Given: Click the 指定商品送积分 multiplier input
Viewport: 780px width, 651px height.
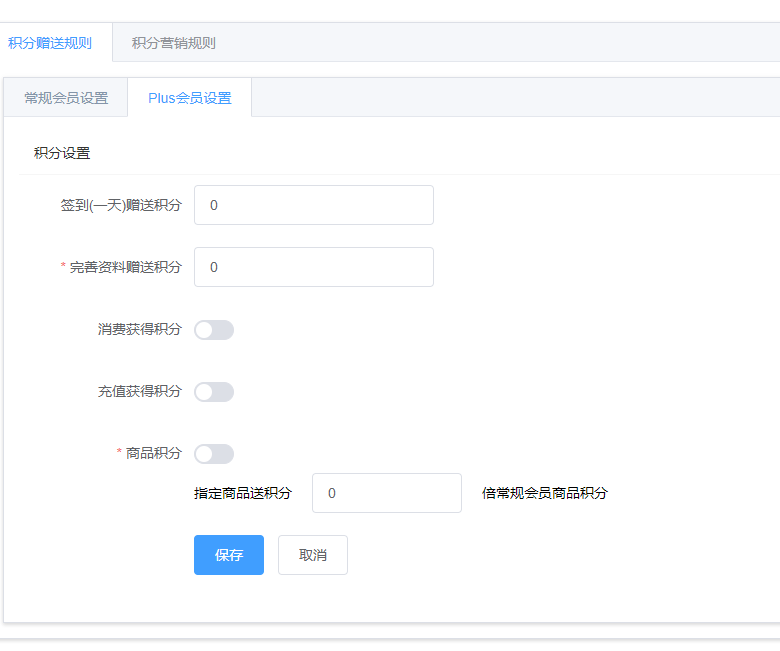Looking at the screenshot, I should pyautogui.click(x=386, y=493).
